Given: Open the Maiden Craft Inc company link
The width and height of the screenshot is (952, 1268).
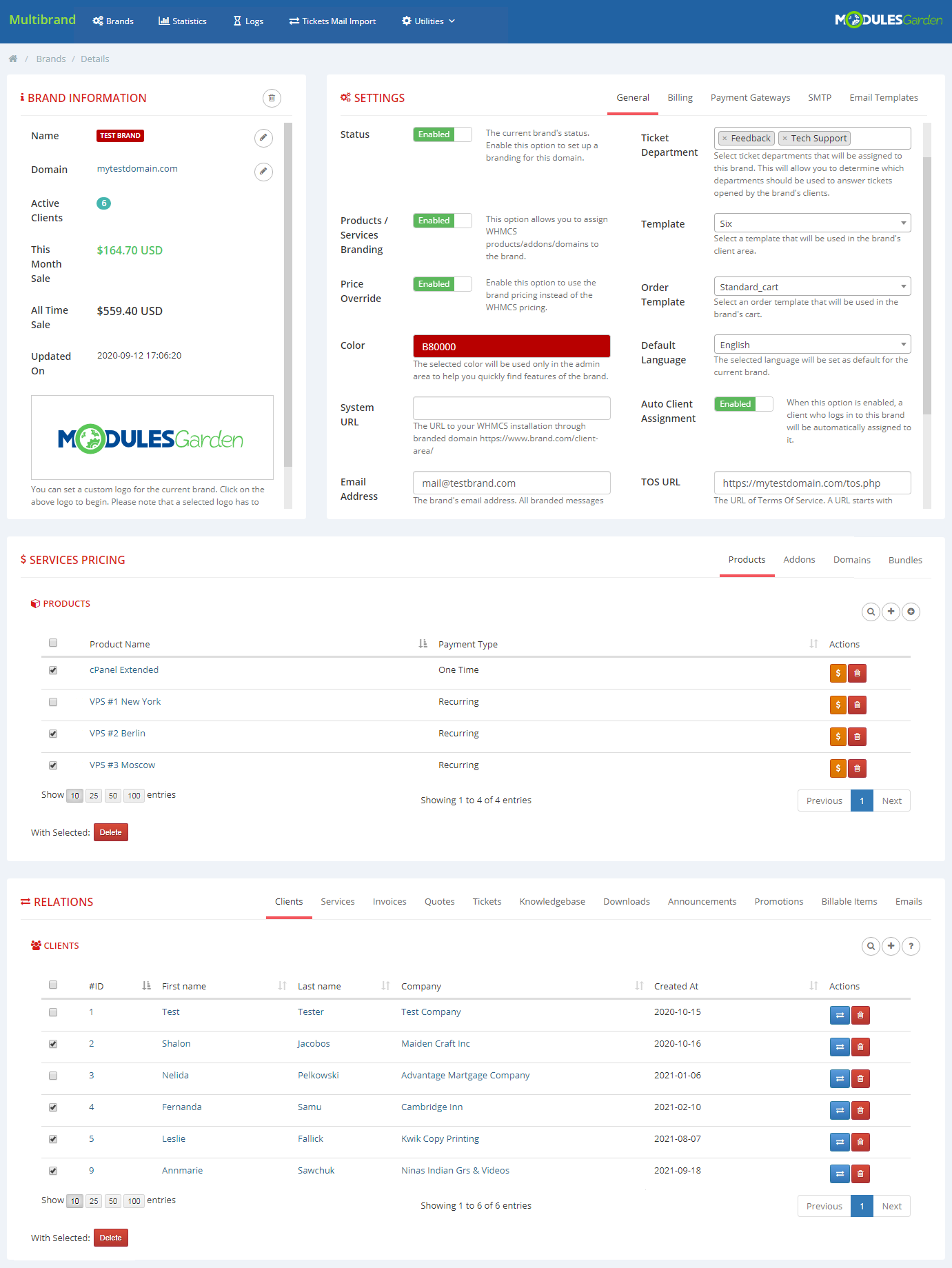Looking at the screenshot, I should (x=436, y=1044).
